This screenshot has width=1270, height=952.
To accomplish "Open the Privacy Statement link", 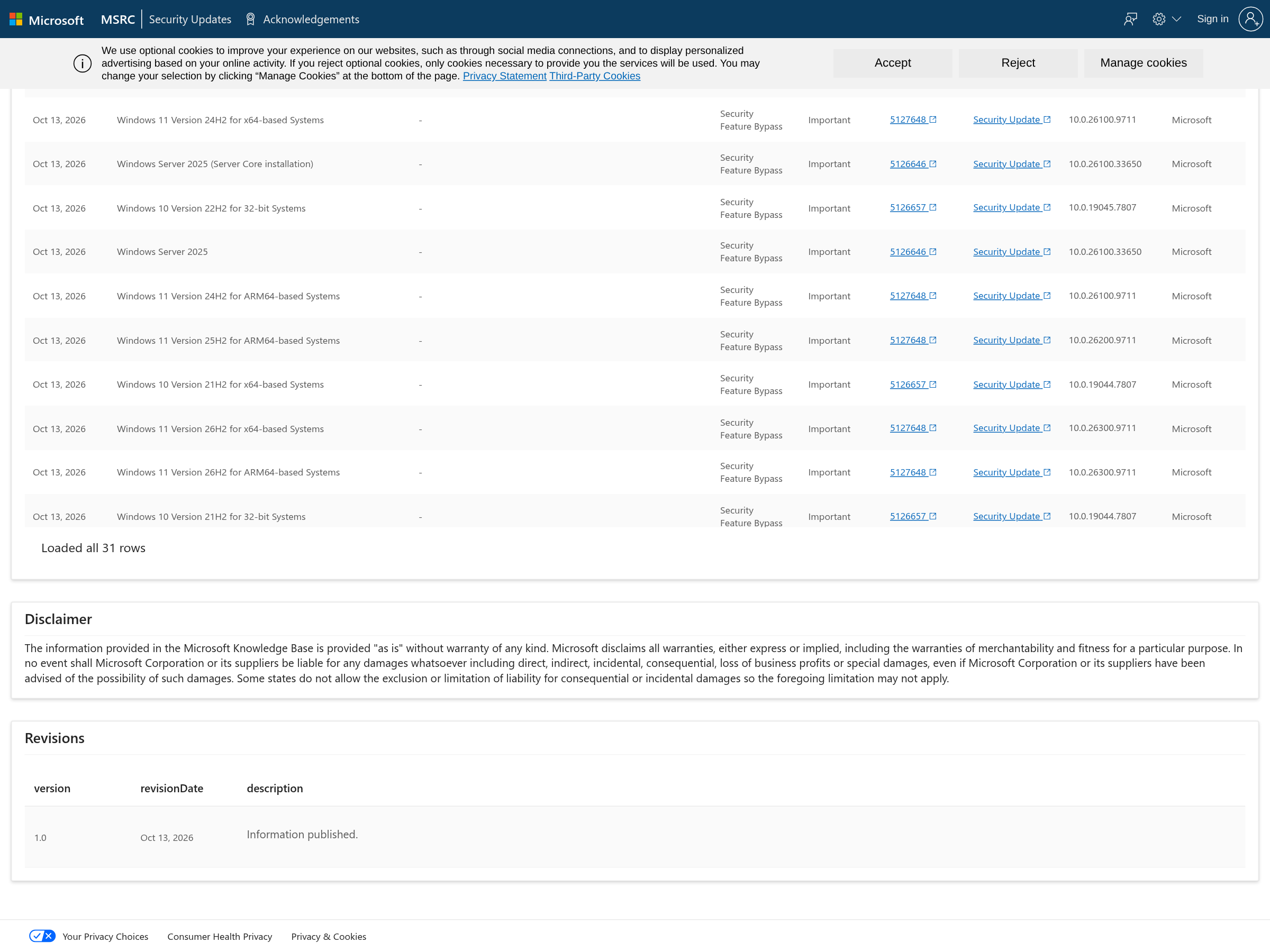I will [x=505, y=76].
